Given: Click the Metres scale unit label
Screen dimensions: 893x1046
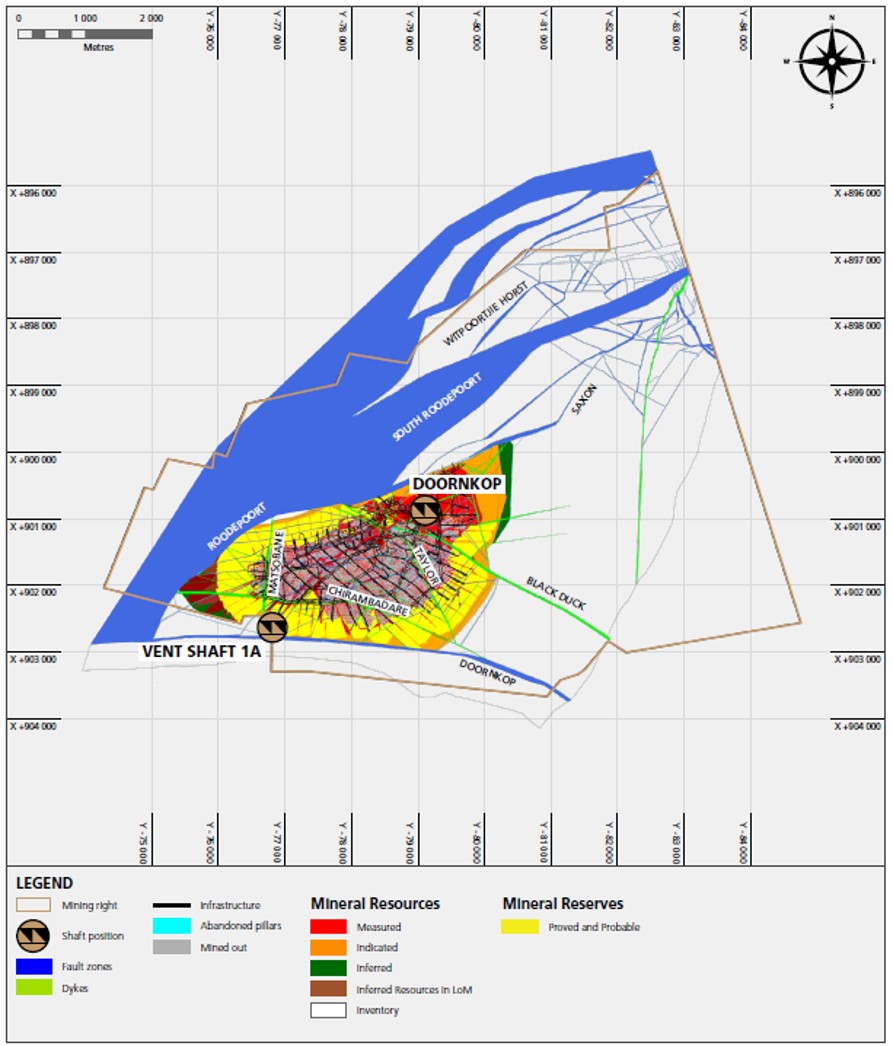Looking at the screenshot, I should [99, 47].
